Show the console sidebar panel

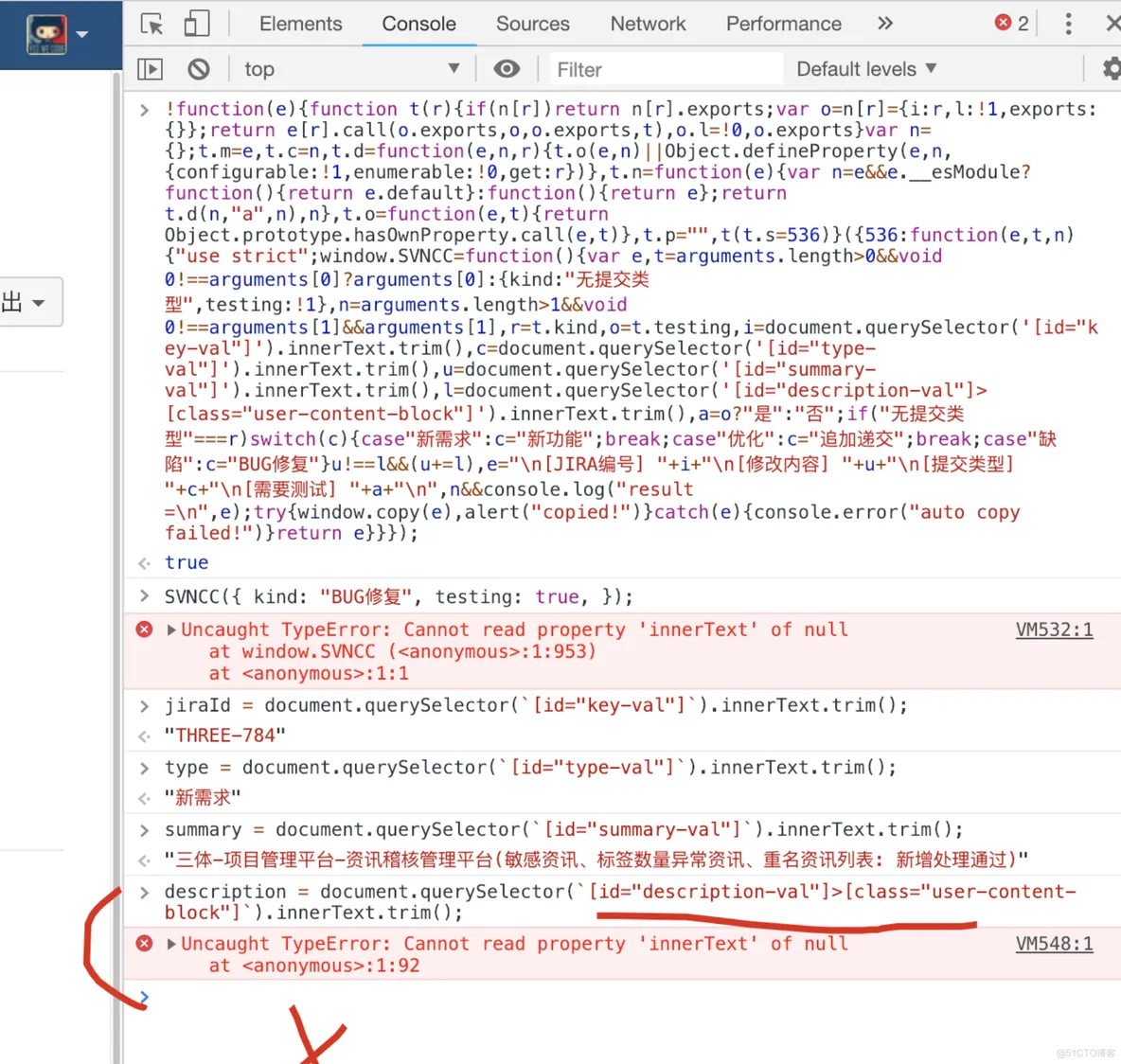click(151, 69)
